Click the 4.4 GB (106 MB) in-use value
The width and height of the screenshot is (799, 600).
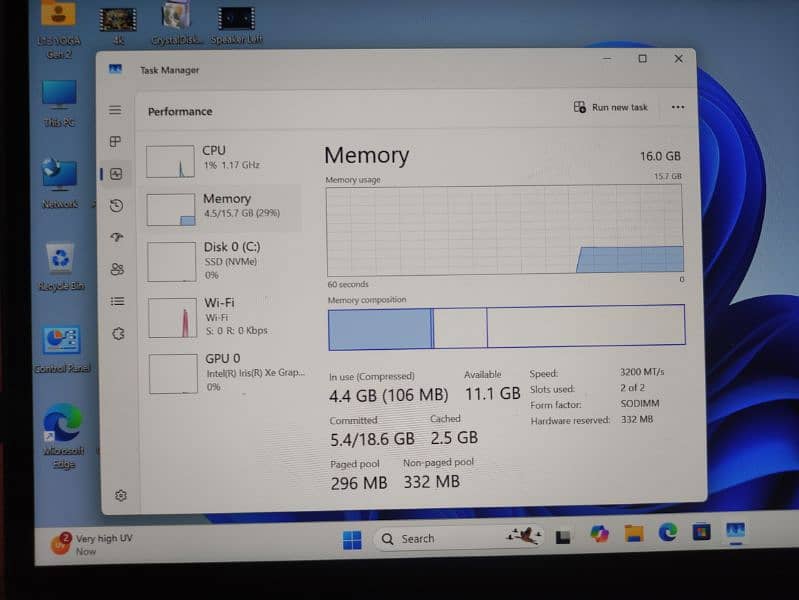[389, 395]
